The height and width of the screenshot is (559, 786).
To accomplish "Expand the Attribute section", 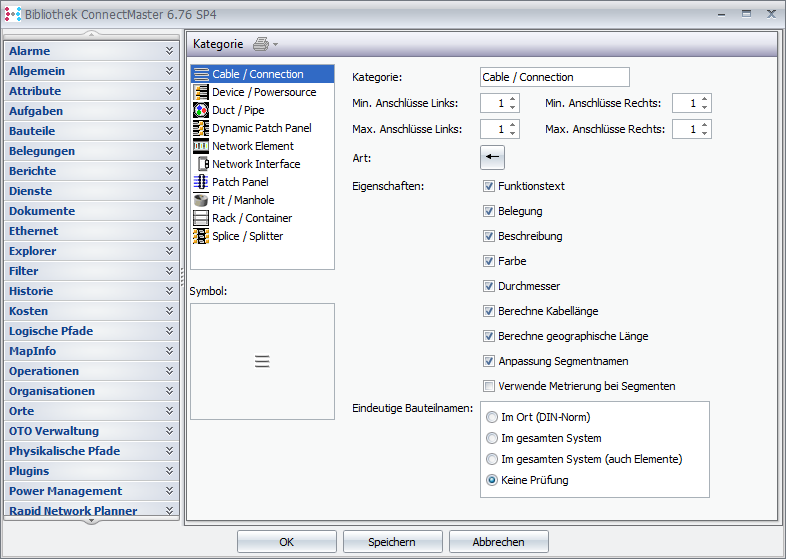I will (91, 91).
